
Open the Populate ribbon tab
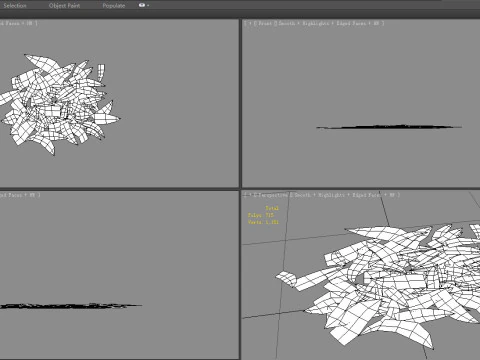[x=114, y=6]
